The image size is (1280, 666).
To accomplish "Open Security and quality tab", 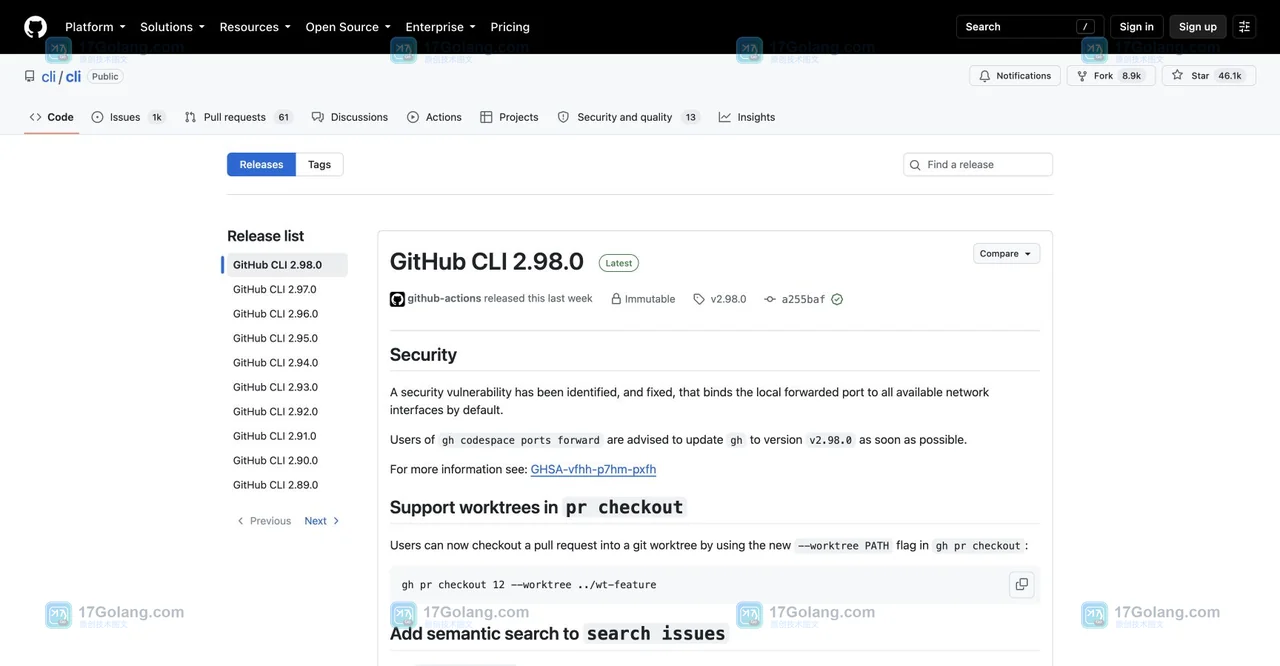I will click(628, 117).
